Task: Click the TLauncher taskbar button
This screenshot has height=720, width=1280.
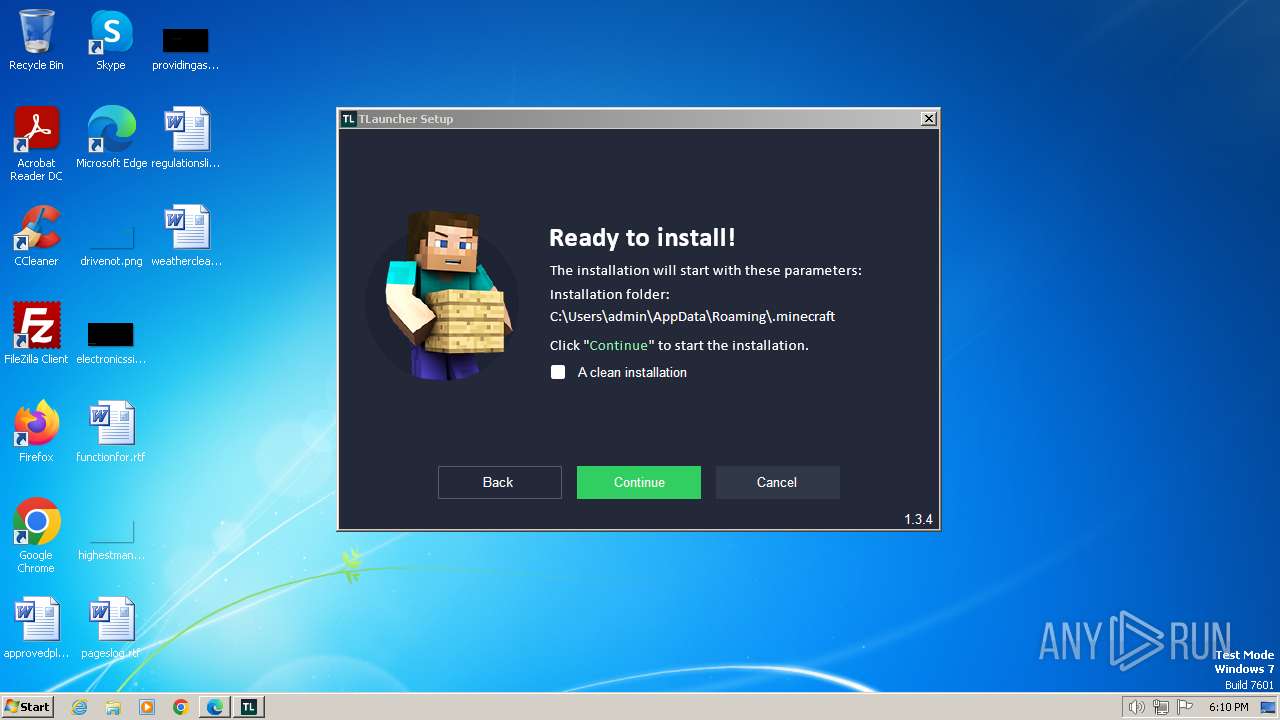Action: tap(249, 707)
